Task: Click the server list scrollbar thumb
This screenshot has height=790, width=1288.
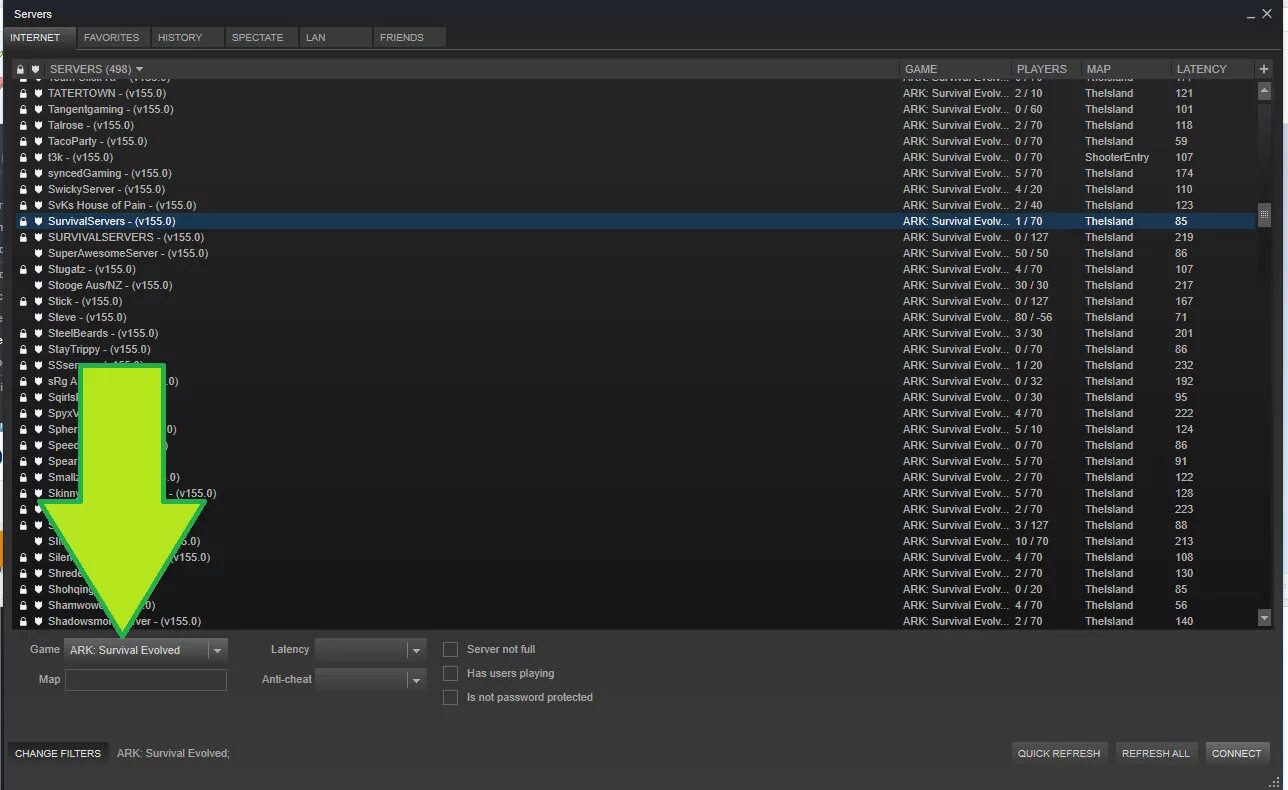Action: [1264, 214]
